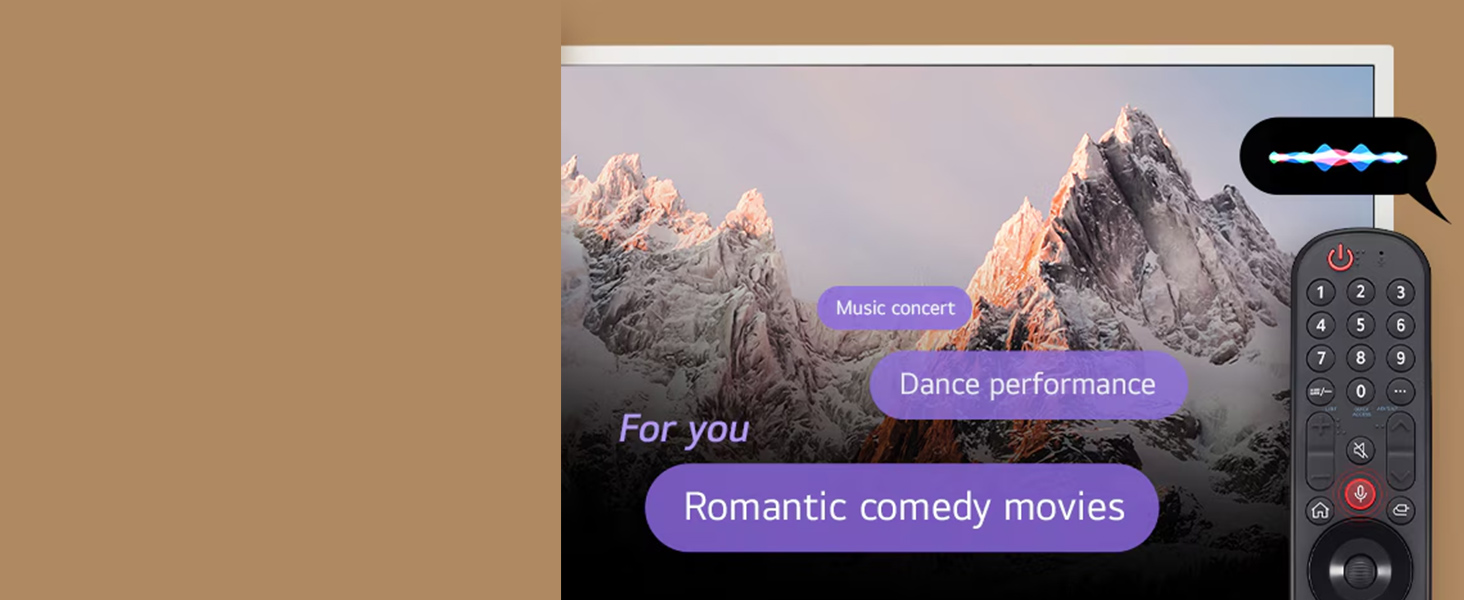Click the number 3 key on the remote
Viewport: 1464px width, 600px height.
click(1400, 292)
